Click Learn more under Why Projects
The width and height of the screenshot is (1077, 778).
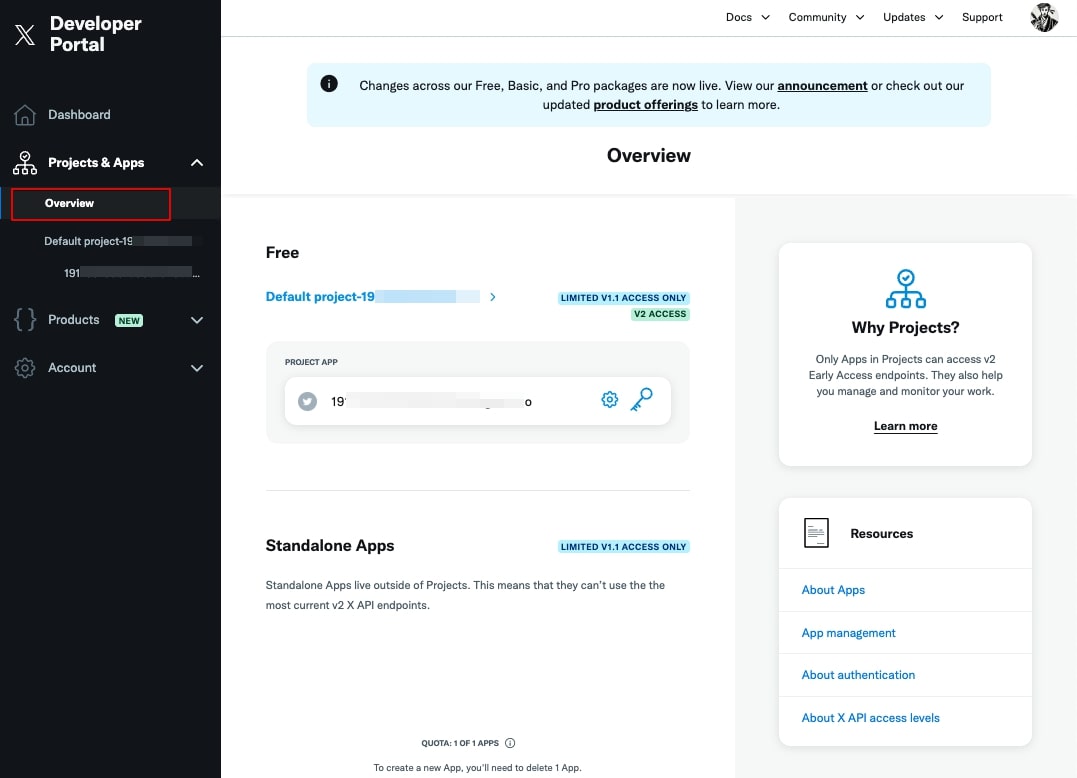[x=905, y=426]
